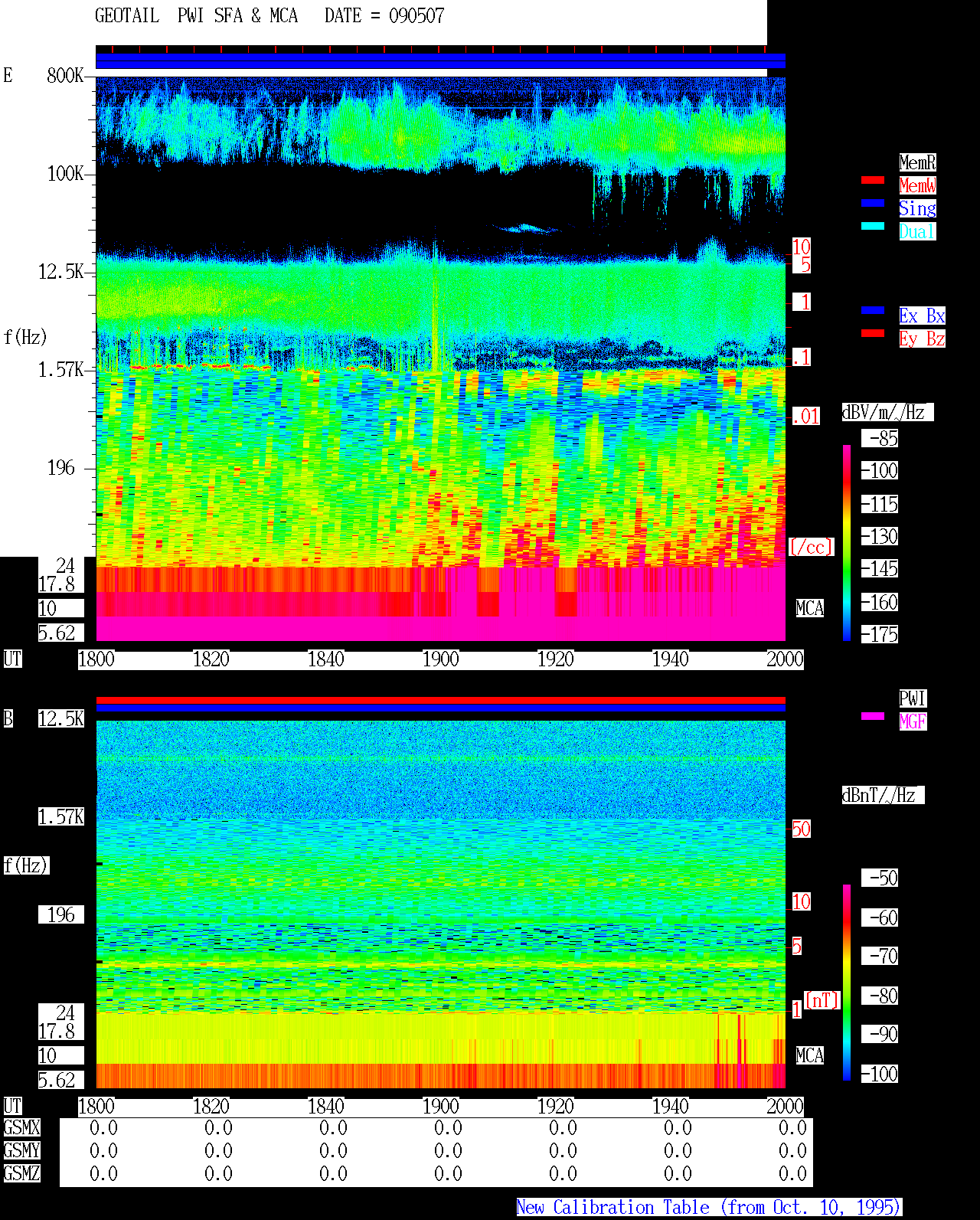Click the -175 color scale value
This screenshot has width=980, height=1220.
[x=880, y=634]
